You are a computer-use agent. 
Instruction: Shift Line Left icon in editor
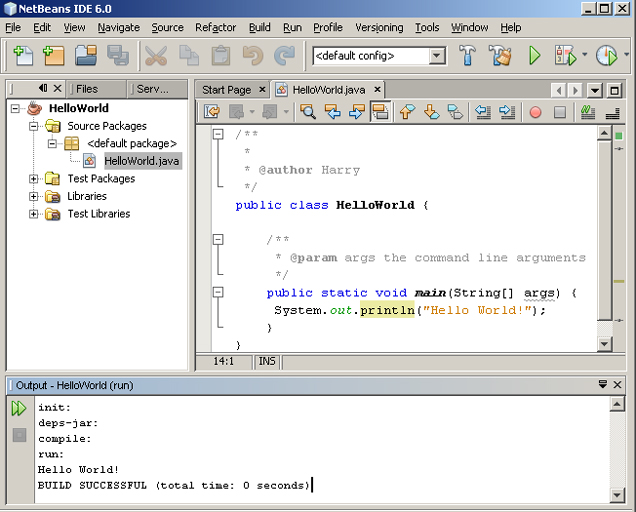click(483, 112)
